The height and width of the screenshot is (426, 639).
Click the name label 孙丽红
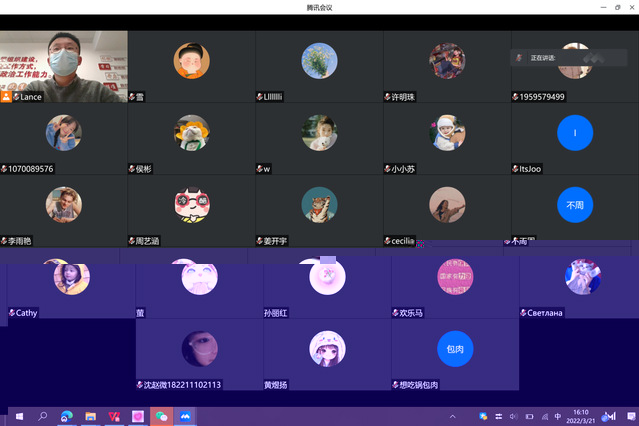pyautogui.click(x=276, y=313)
